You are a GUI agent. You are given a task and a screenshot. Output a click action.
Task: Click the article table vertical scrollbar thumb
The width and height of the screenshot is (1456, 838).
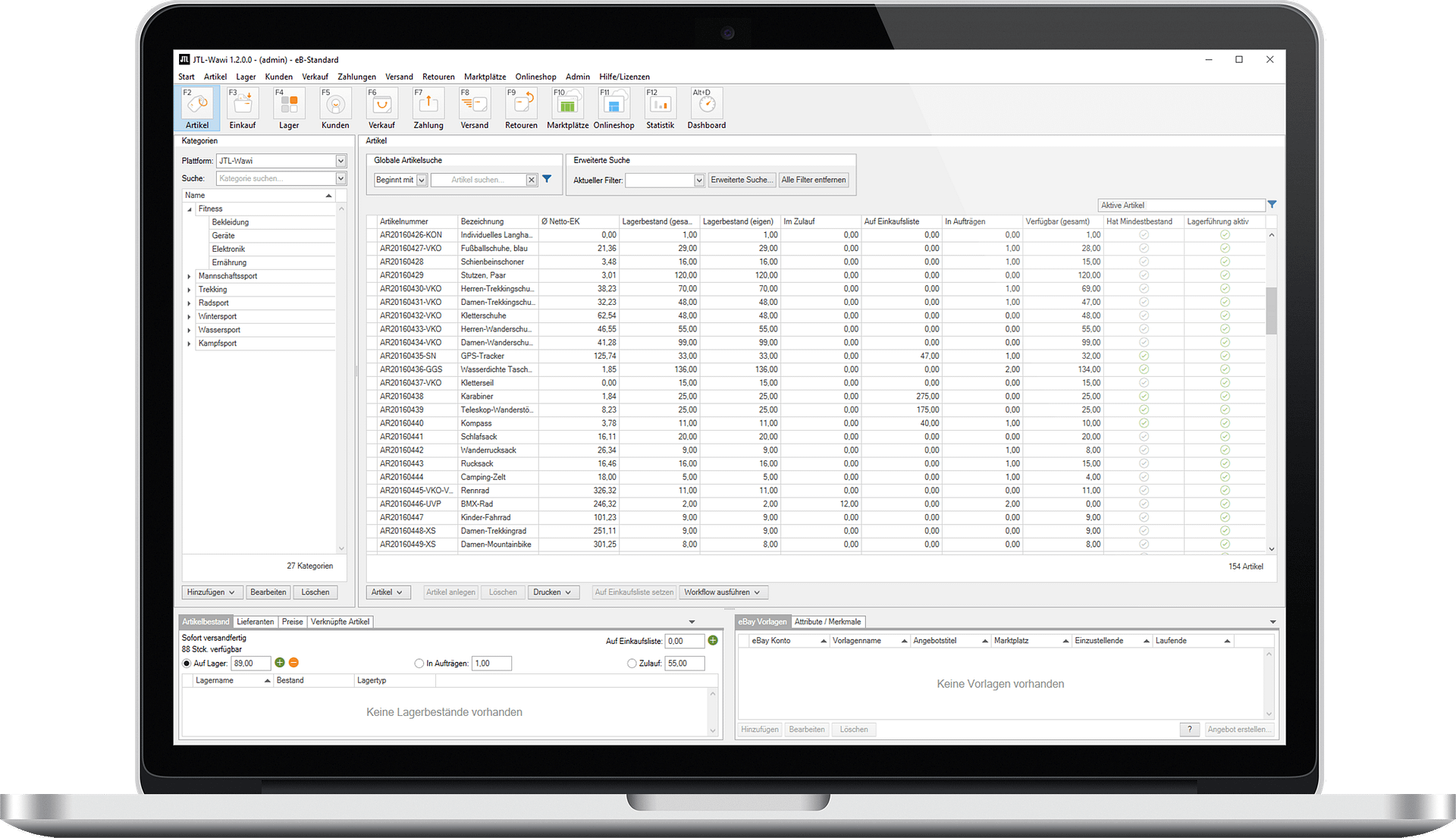[x=1271, y=310]
